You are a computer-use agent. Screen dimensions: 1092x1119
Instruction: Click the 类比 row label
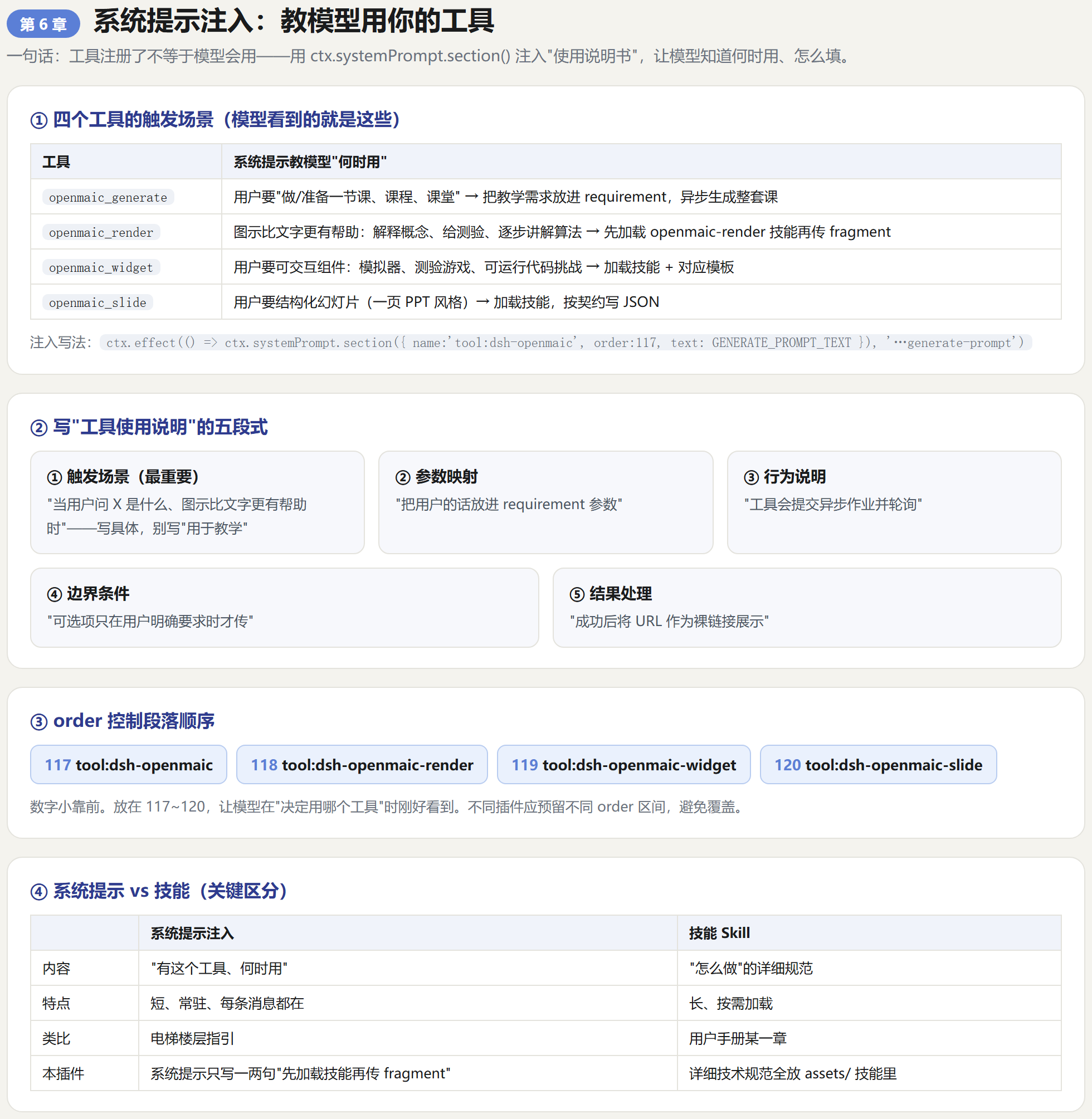[56, 1038]
